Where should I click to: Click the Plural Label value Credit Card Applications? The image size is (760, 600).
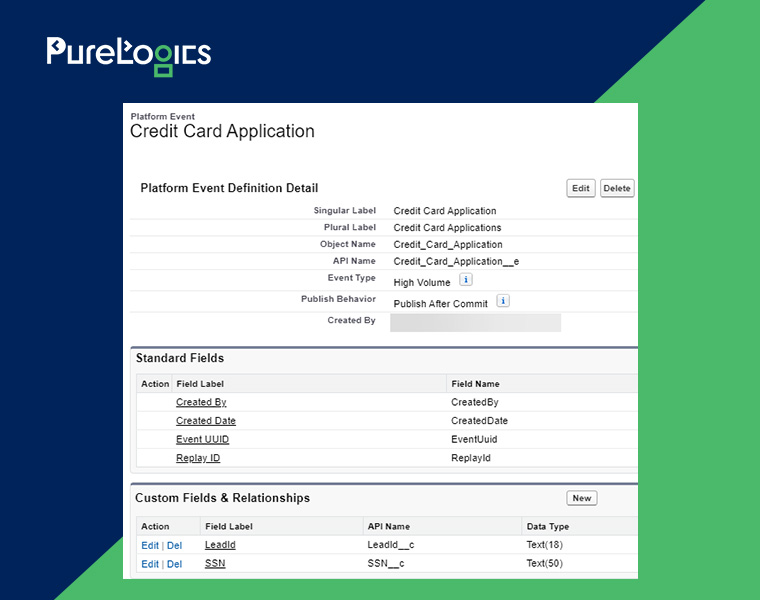pos(447,227)
